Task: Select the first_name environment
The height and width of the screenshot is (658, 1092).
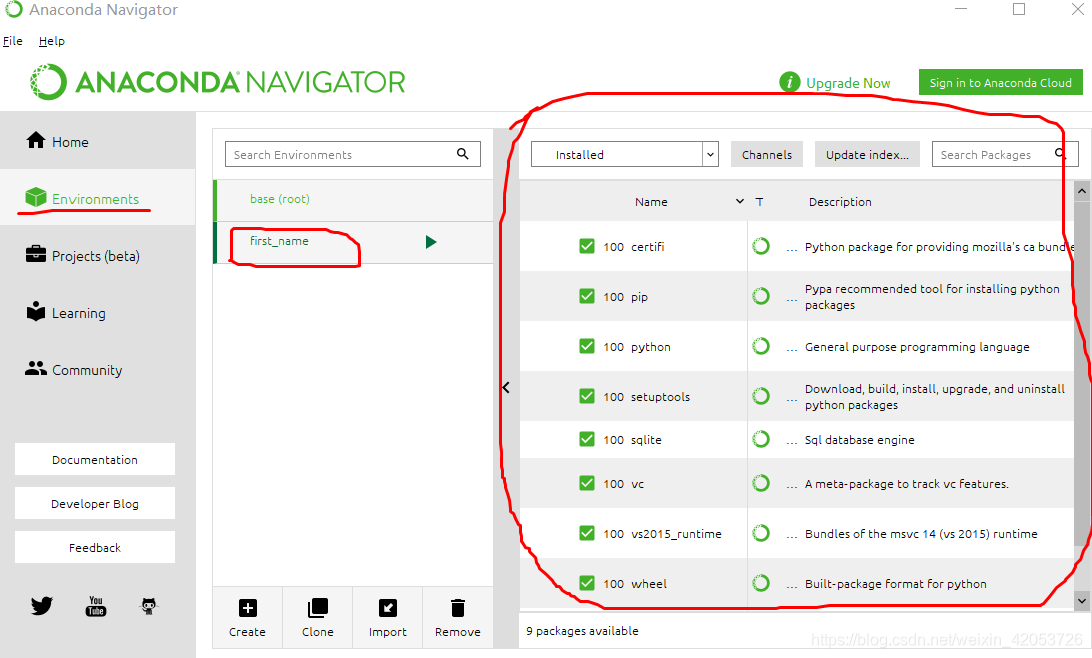Action: [x=353, y=242]
